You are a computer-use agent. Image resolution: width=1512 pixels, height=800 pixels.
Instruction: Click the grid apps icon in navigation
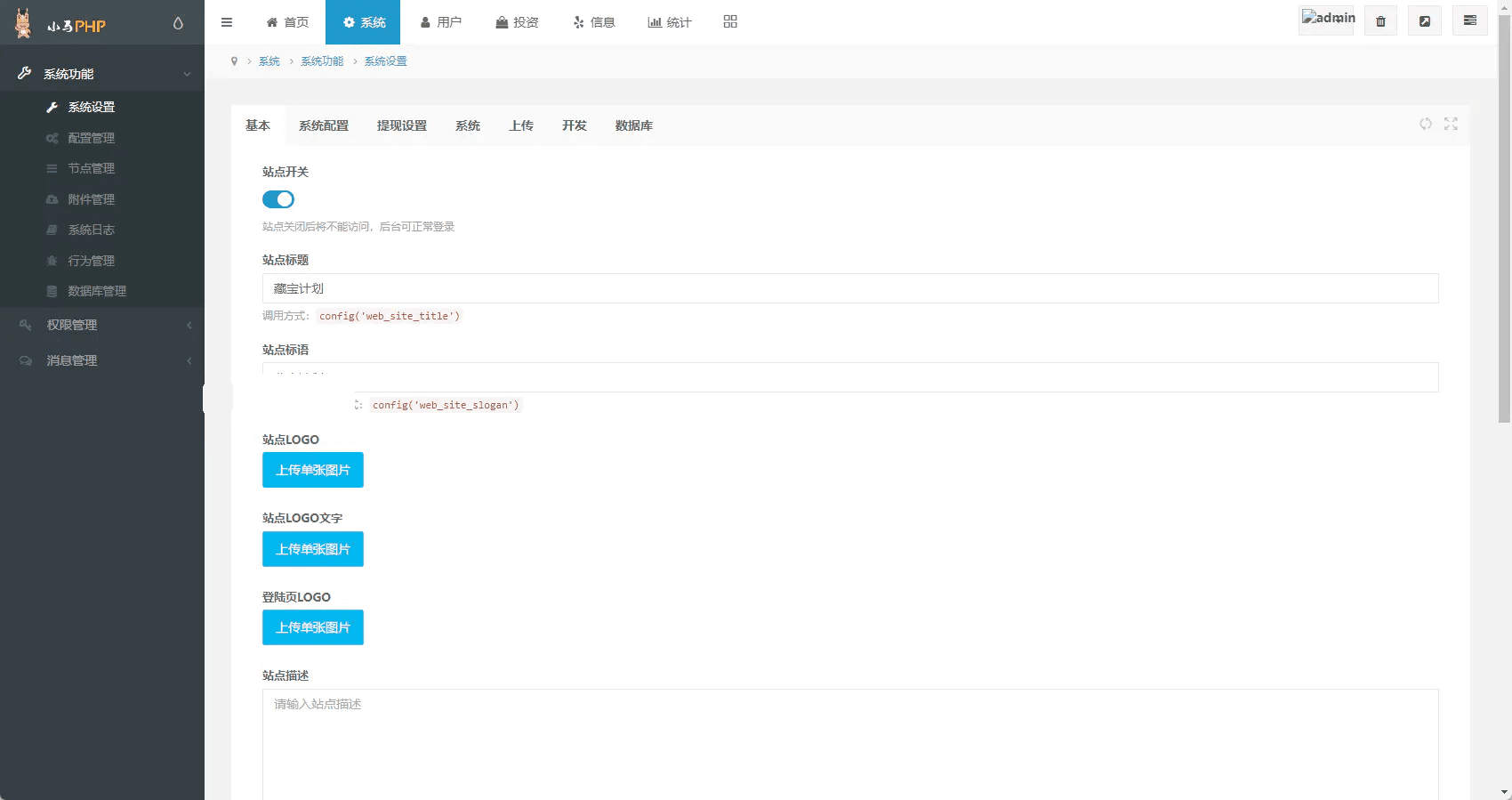coord(730,22)
